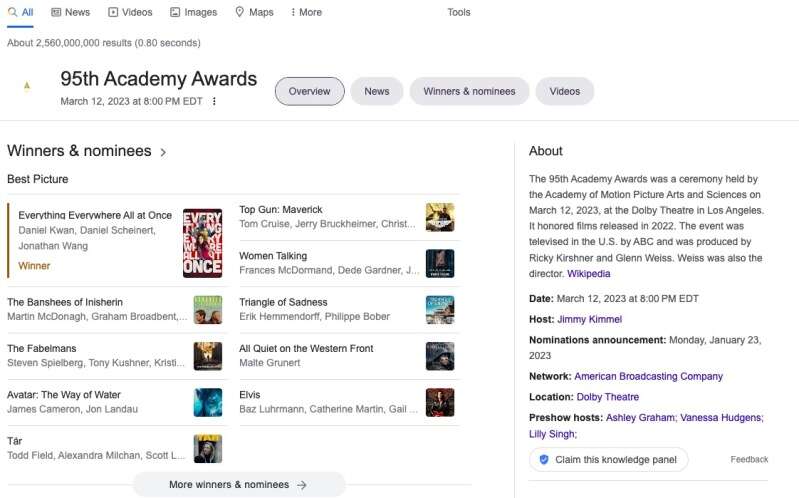Image resolution: width=799 pixels, height=498 pixels.
Task: Open the Maps search tab
Action: pyautogui.click(x=254, y=12)
